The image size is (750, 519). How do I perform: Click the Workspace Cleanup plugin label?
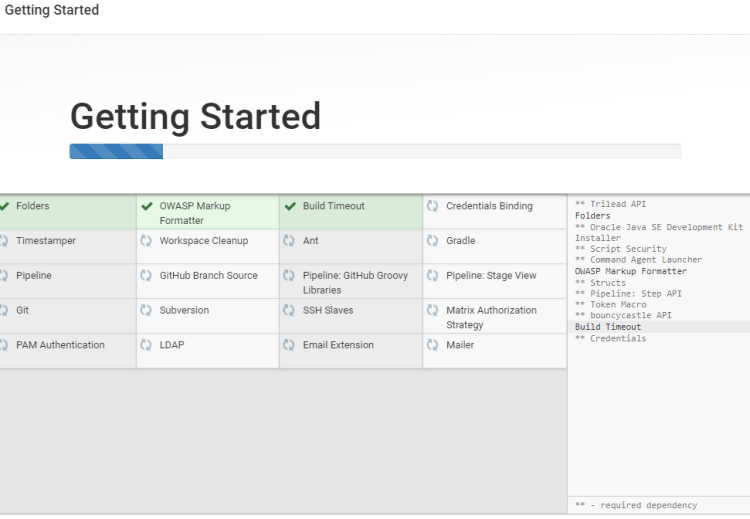coord(204,241)
